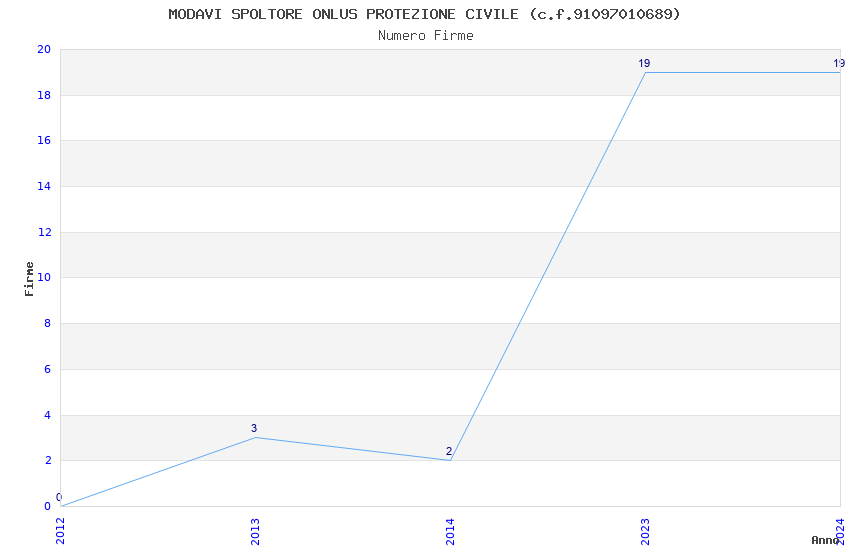The width and height of the screenshot is (850, 550).
Task: Select the data point labeled 19 at 2023
Action: point(645,72)
